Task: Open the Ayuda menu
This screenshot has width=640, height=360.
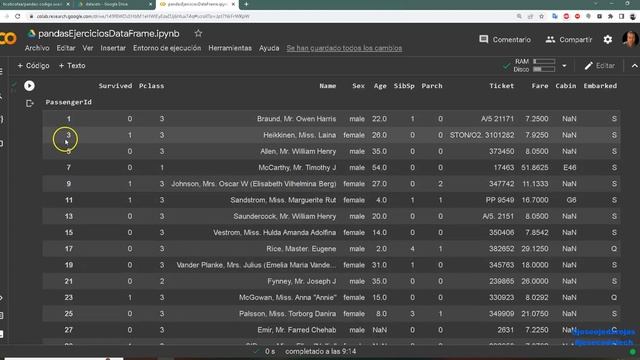Action: click(269, 48)
